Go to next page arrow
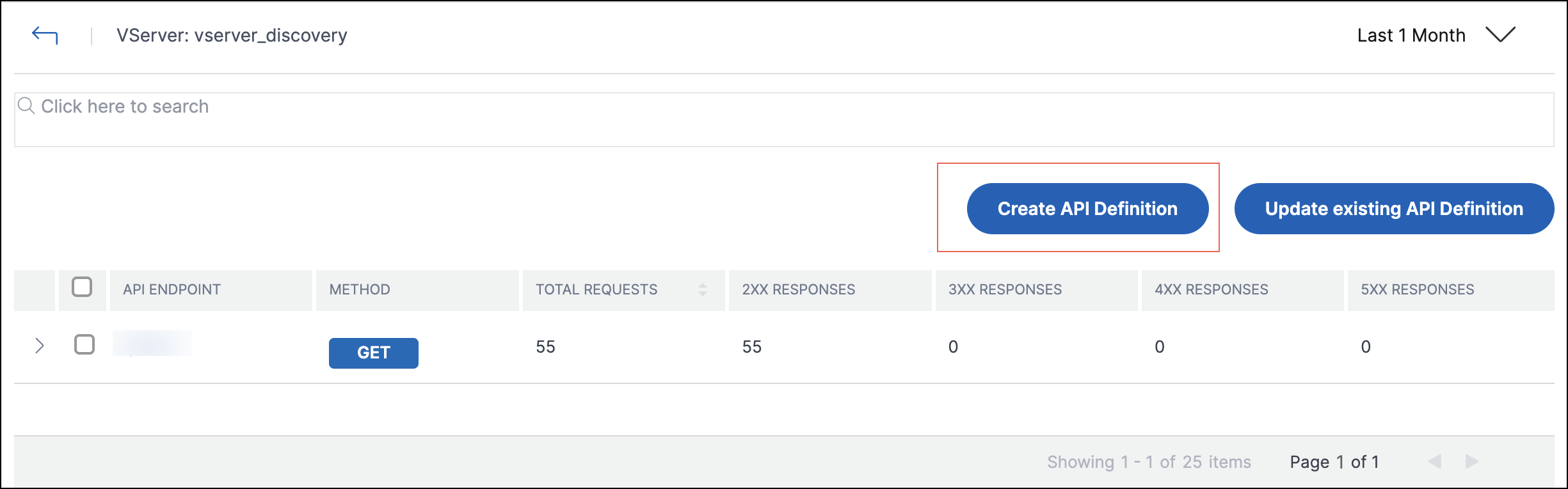This screenshot has width=1568, height=489. (x=1472, y=461)
